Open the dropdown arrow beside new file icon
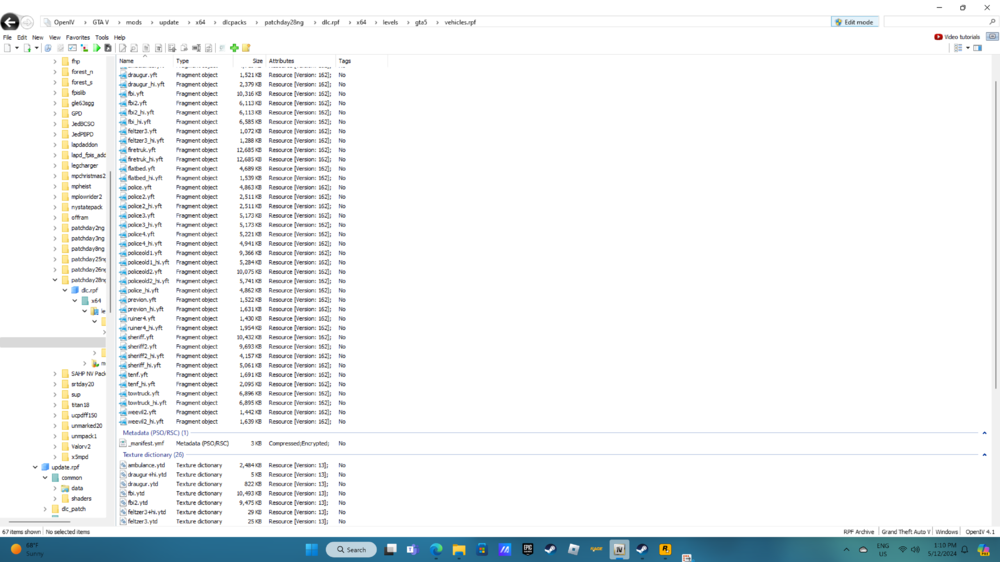Image resolution: width=1000 pixels, height=562 pixels. pyautogui.click(x=17, y=48)
